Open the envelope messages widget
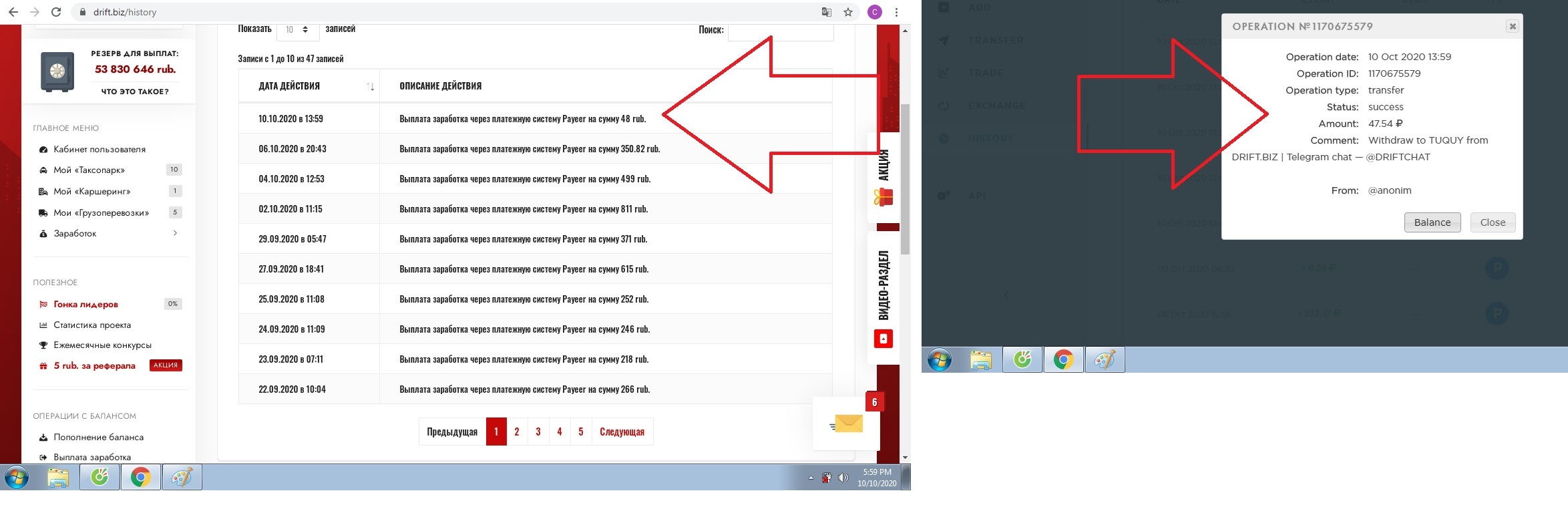The image size is (1568, 513). 847,423
